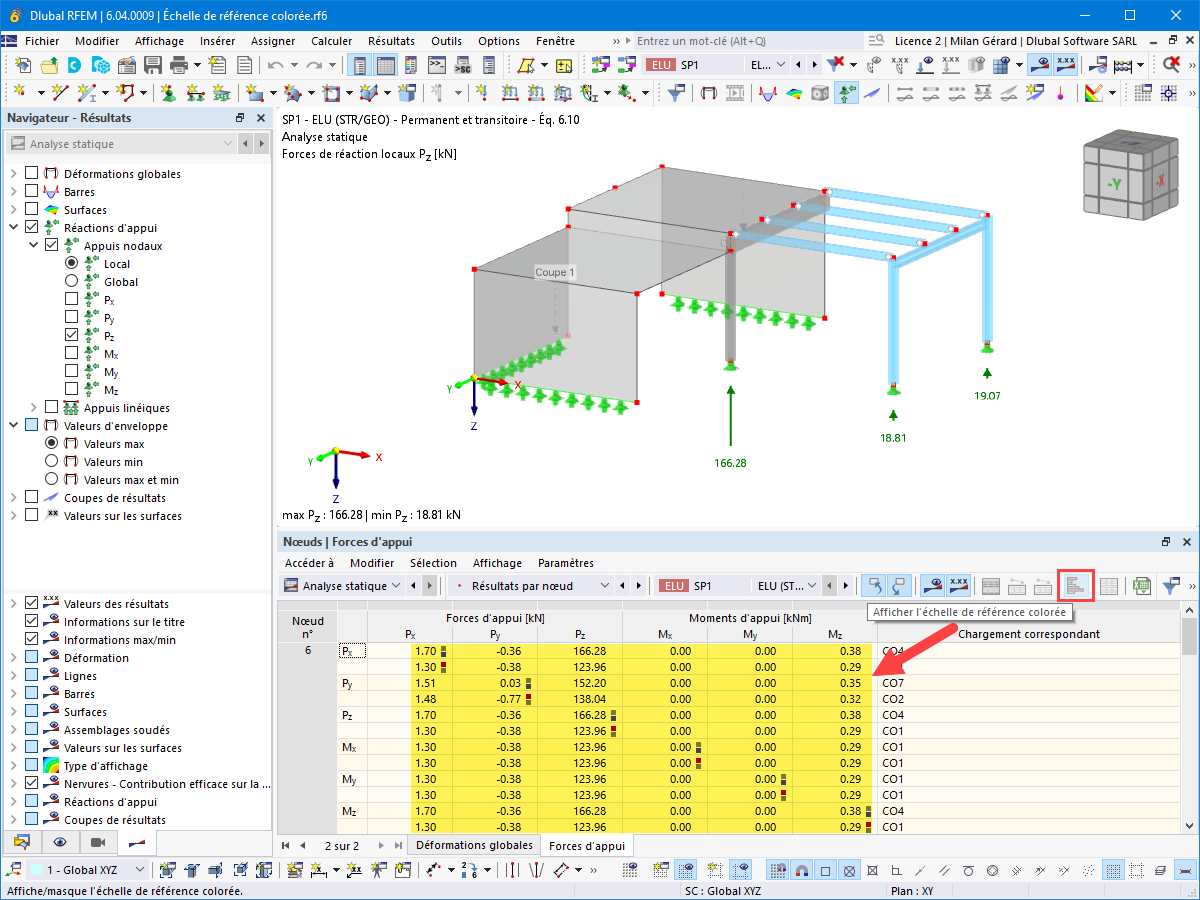Open the navigator Data tab icon
Screen dimensions: 1200x900
coord(22,842)
